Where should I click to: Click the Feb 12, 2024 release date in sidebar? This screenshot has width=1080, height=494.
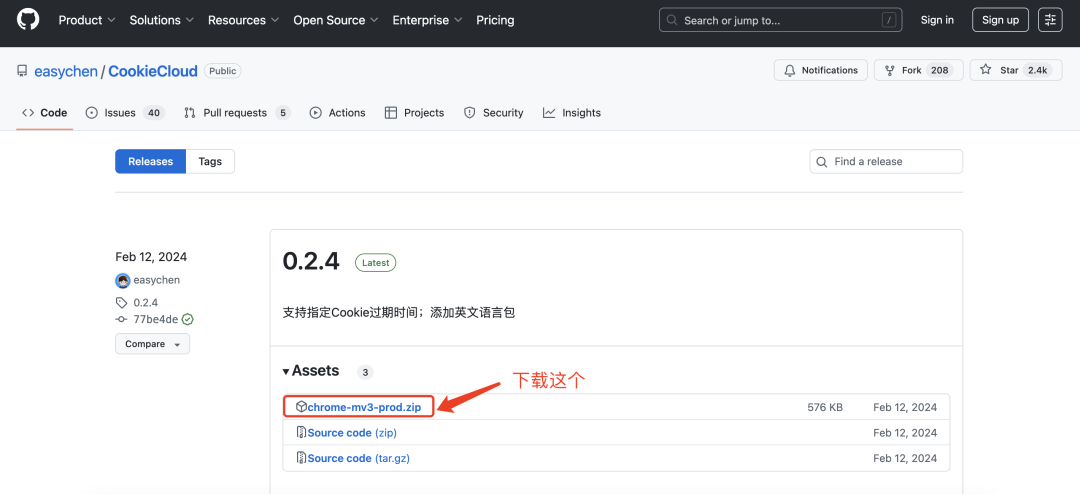(151, 257)
